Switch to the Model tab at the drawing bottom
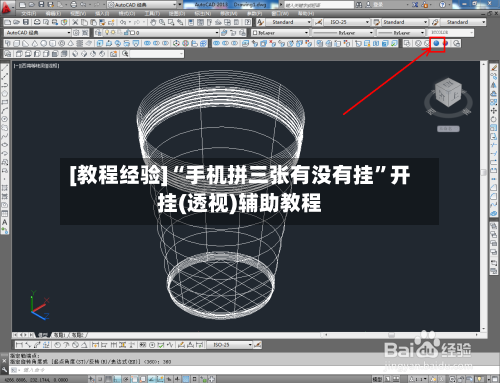 (43, 335)
